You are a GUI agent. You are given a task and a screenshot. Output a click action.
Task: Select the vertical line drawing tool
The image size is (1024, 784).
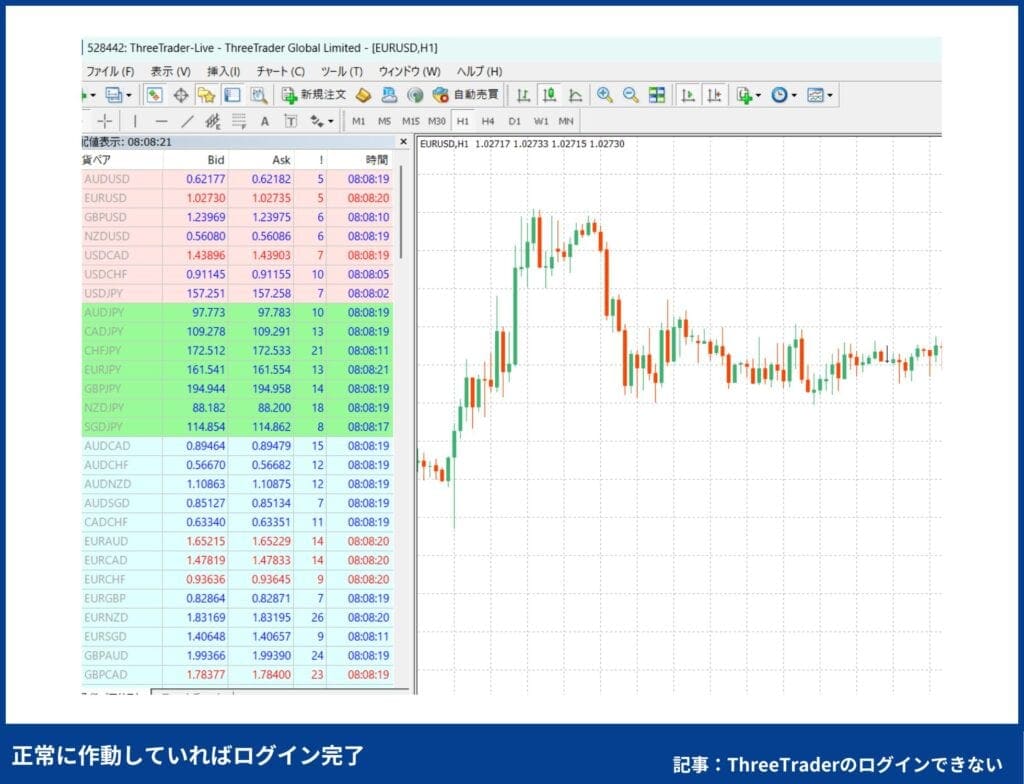pos(135,121)
